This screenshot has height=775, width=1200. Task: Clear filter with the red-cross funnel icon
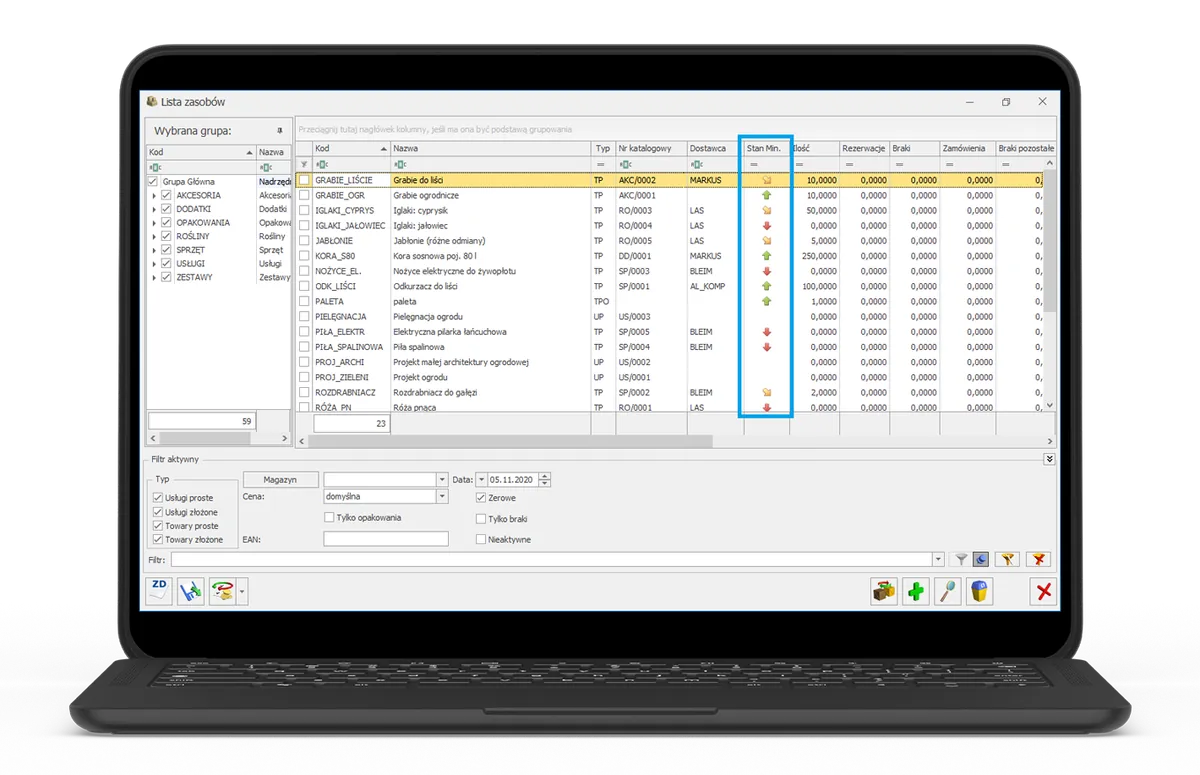pos(1038,560)
